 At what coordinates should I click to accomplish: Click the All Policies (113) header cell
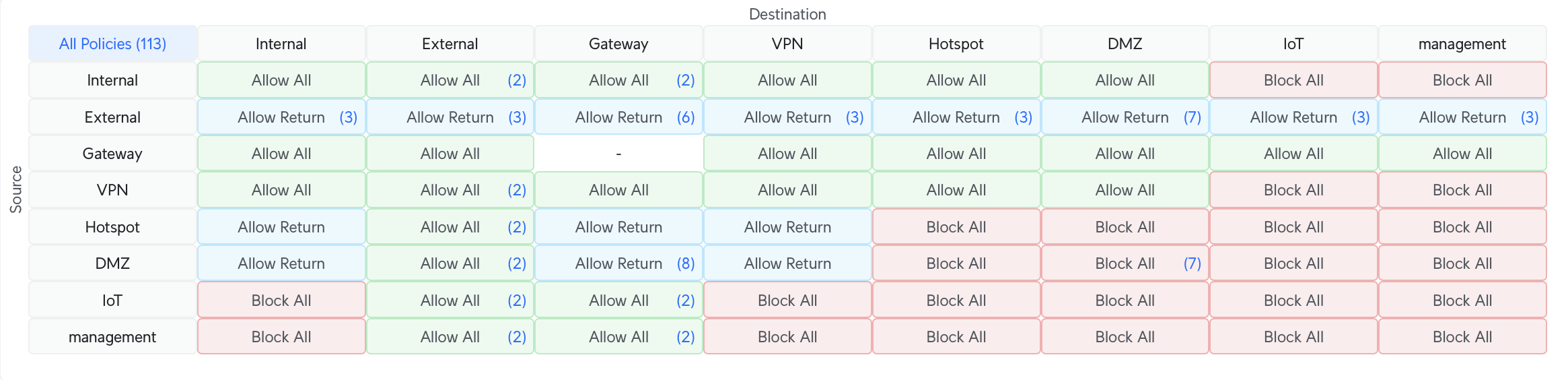click(112, 44)
